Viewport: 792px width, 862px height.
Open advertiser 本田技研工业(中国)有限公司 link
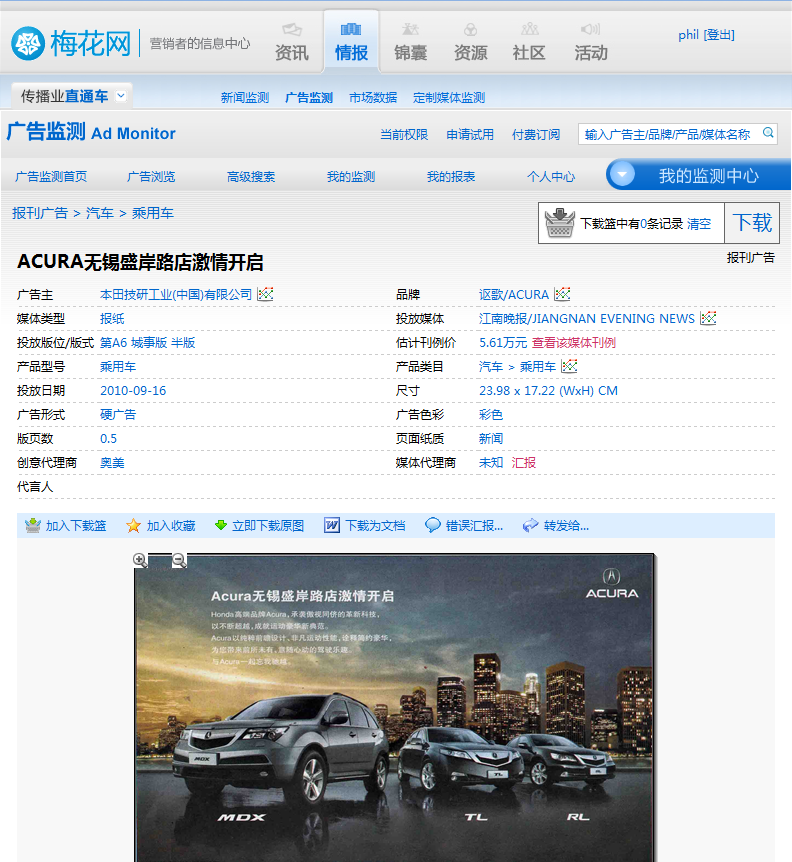click(176, 295)
